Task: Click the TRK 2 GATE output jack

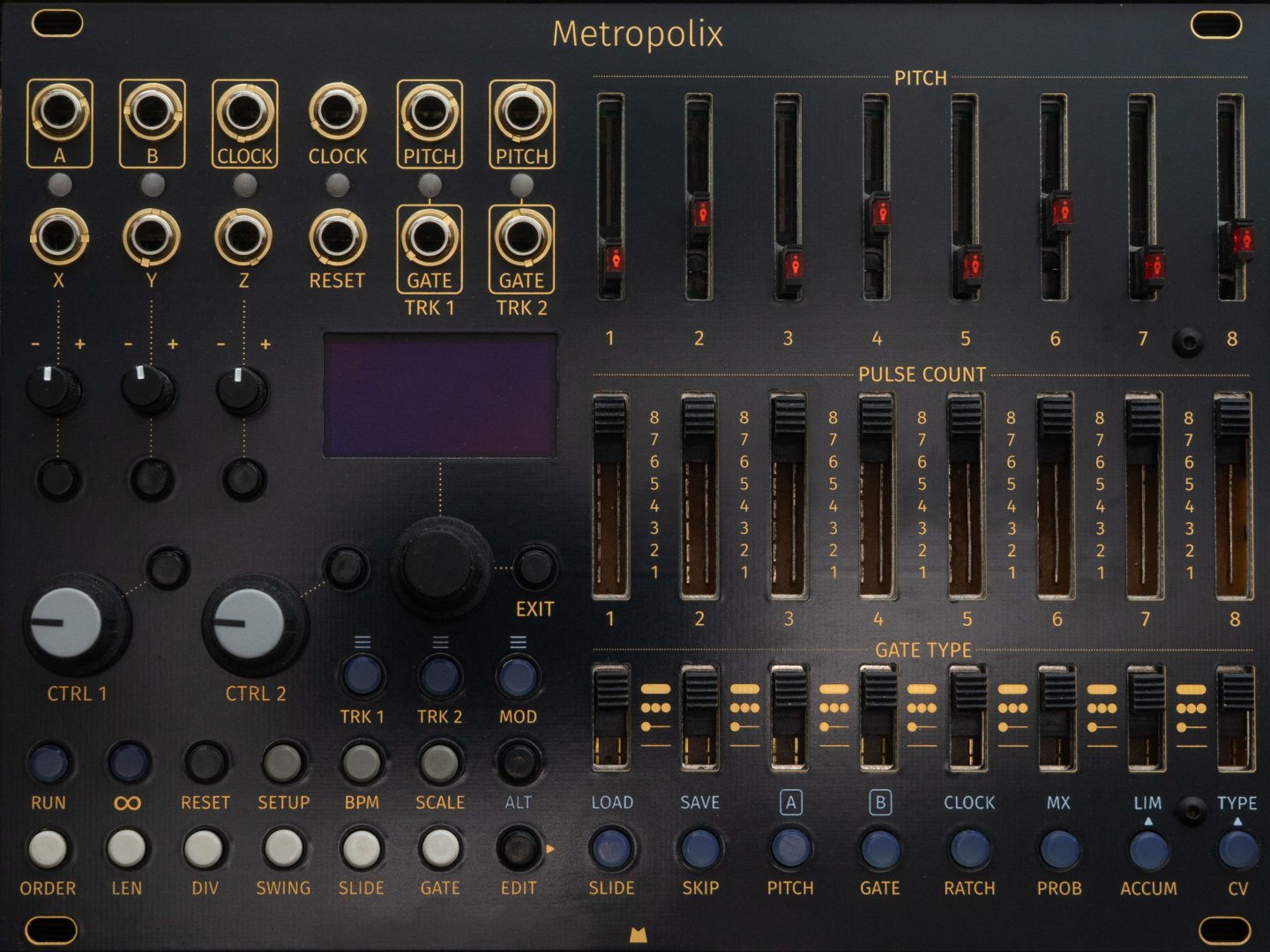Action: point(522,236)
